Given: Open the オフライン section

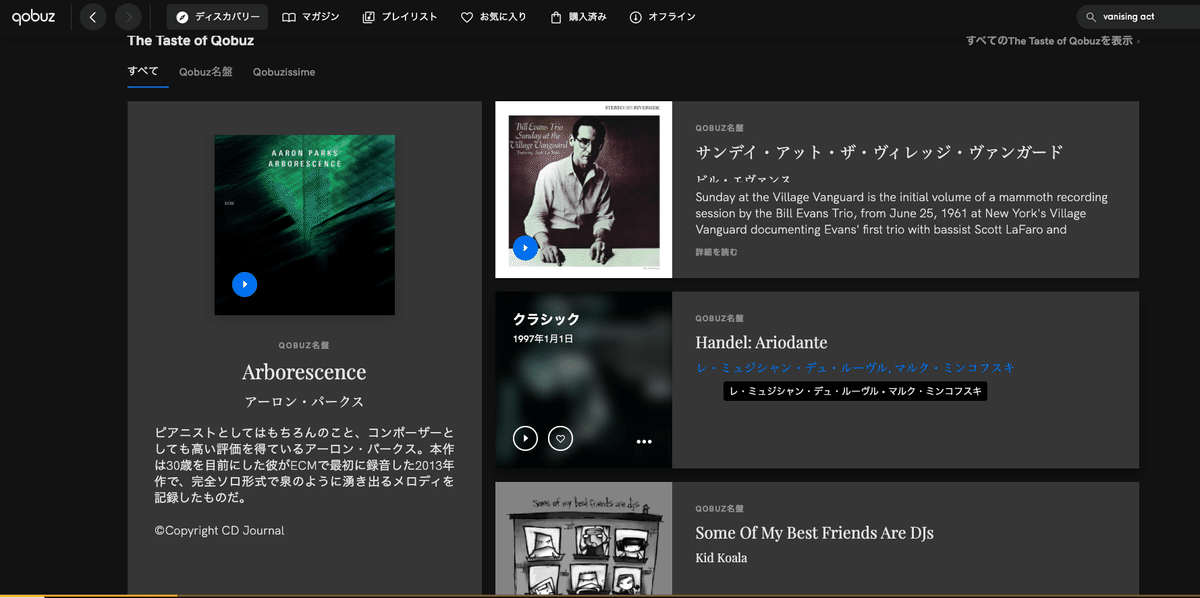Looking at the screenshot, I should coord(662,16).
